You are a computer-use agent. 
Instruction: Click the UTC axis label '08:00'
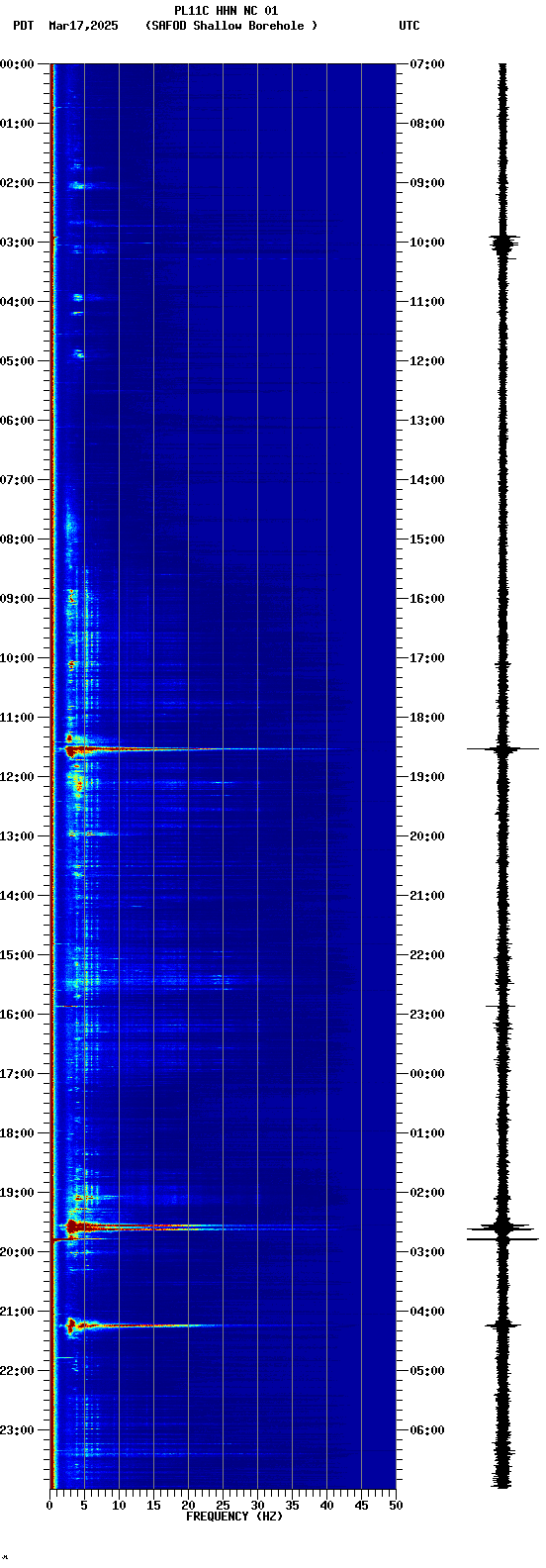pos(427,124)
